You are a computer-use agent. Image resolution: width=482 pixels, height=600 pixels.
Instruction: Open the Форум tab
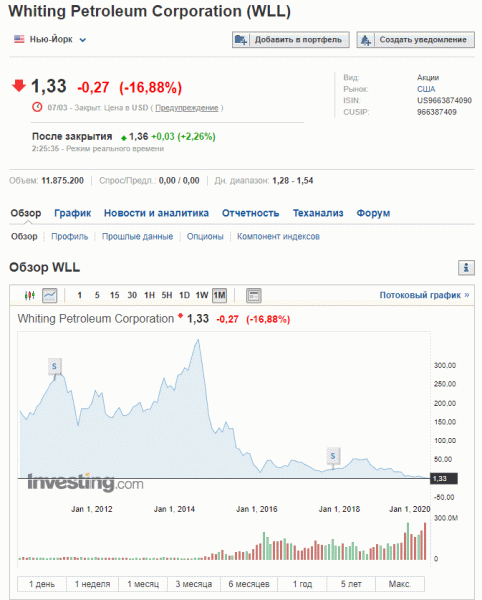click(373, 213)
